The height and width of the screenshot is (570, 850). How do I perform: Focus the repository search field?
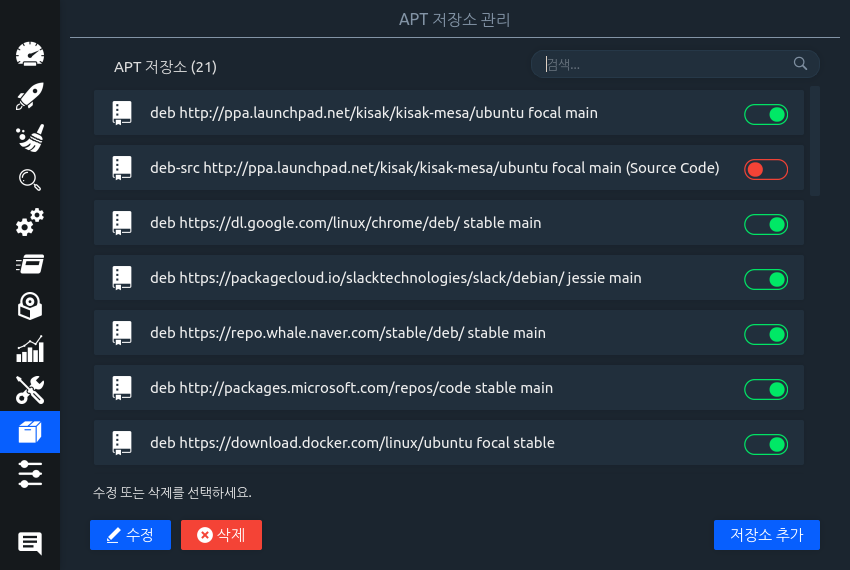pos(665,65)
